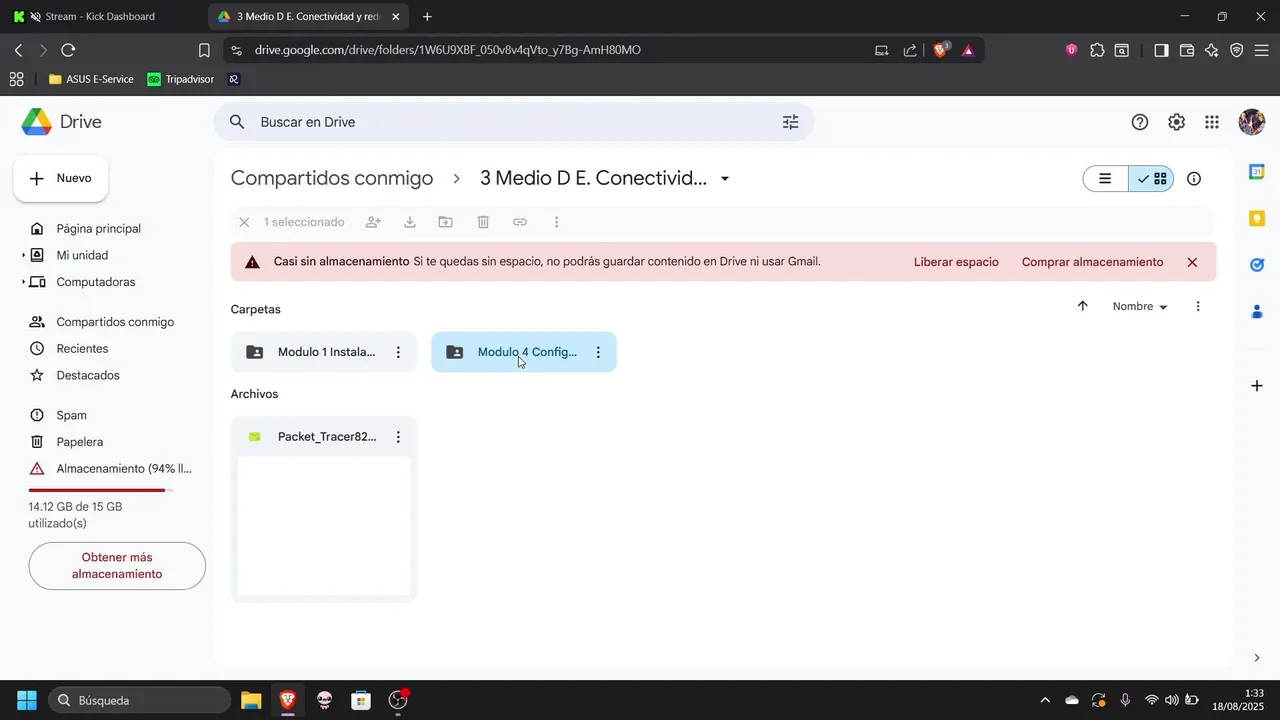
Task: Click Liberar espacio link
Action: 956,262
